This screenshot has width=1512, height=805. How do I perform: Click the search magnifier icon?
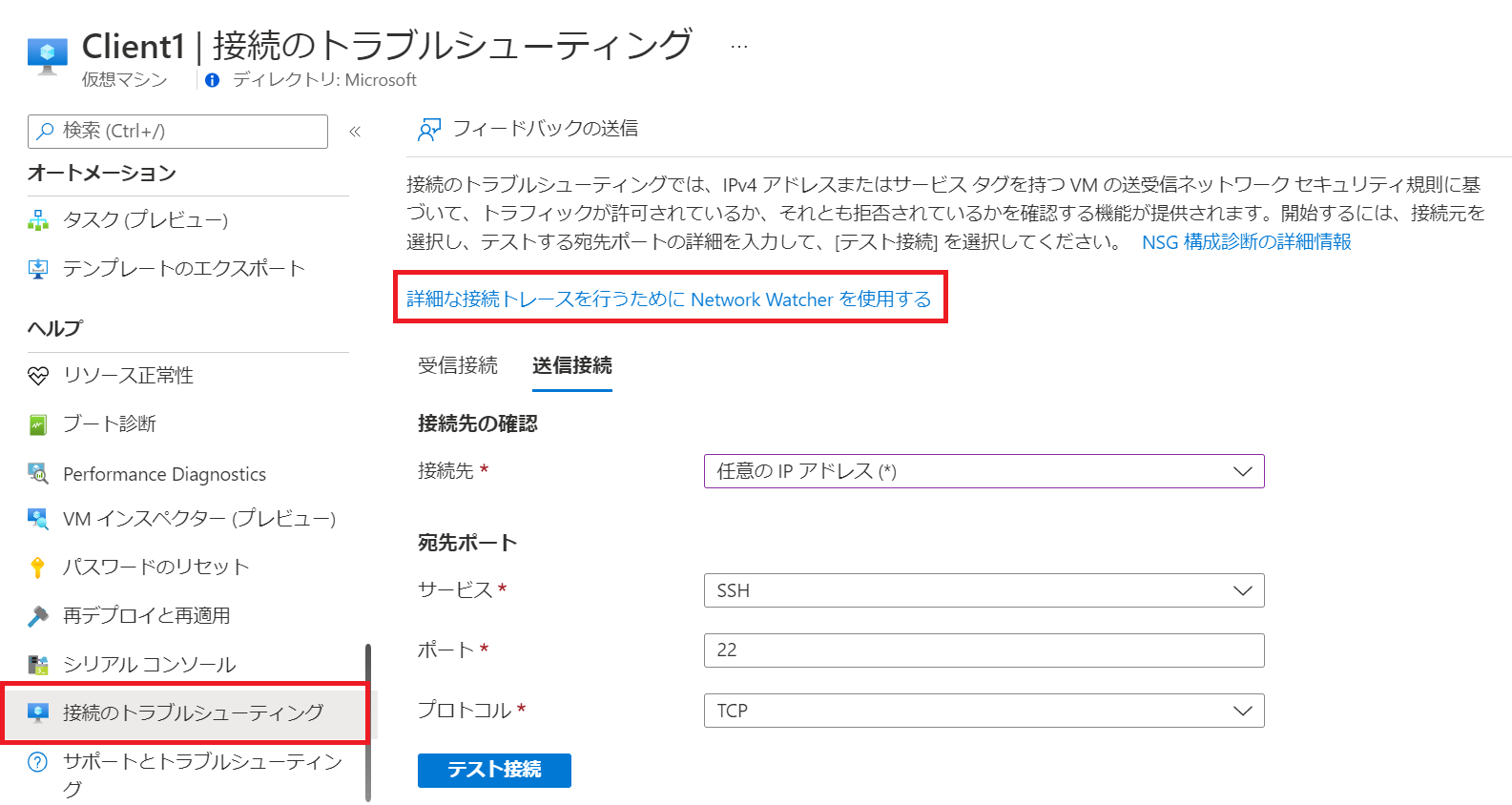tap(45, 132)
